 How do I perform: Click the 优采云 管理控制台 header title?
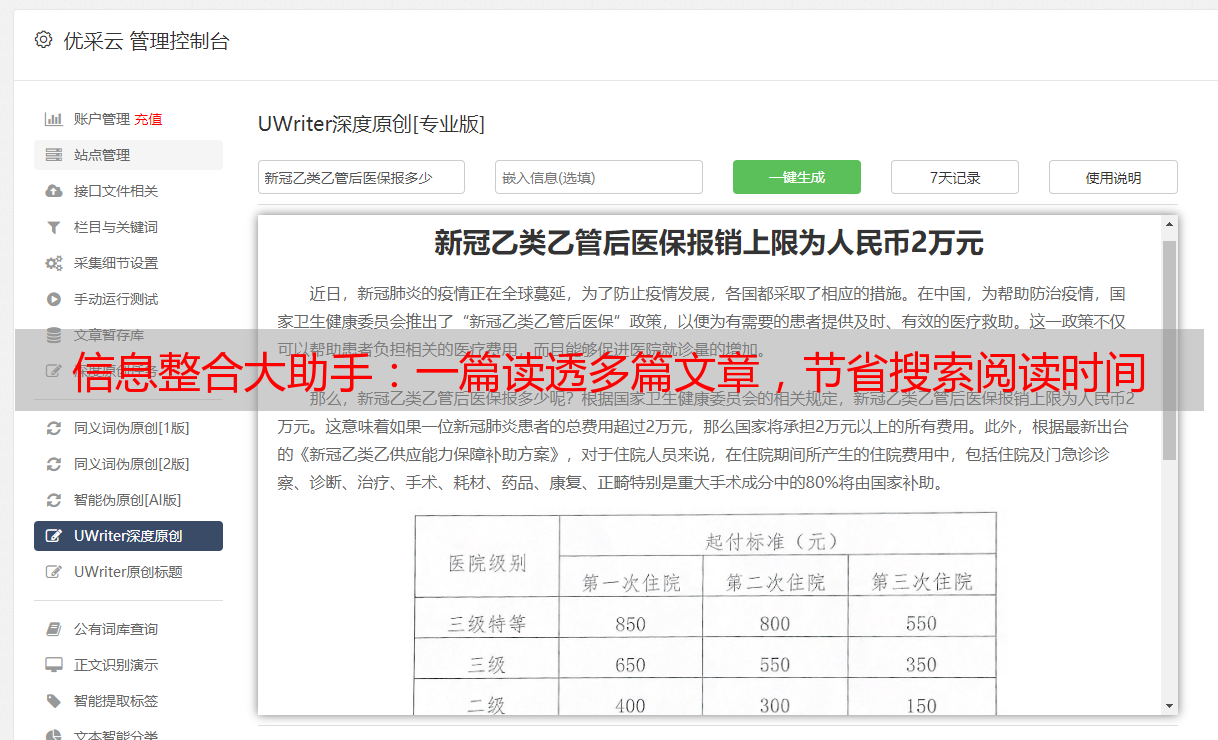tap(146, 41)
